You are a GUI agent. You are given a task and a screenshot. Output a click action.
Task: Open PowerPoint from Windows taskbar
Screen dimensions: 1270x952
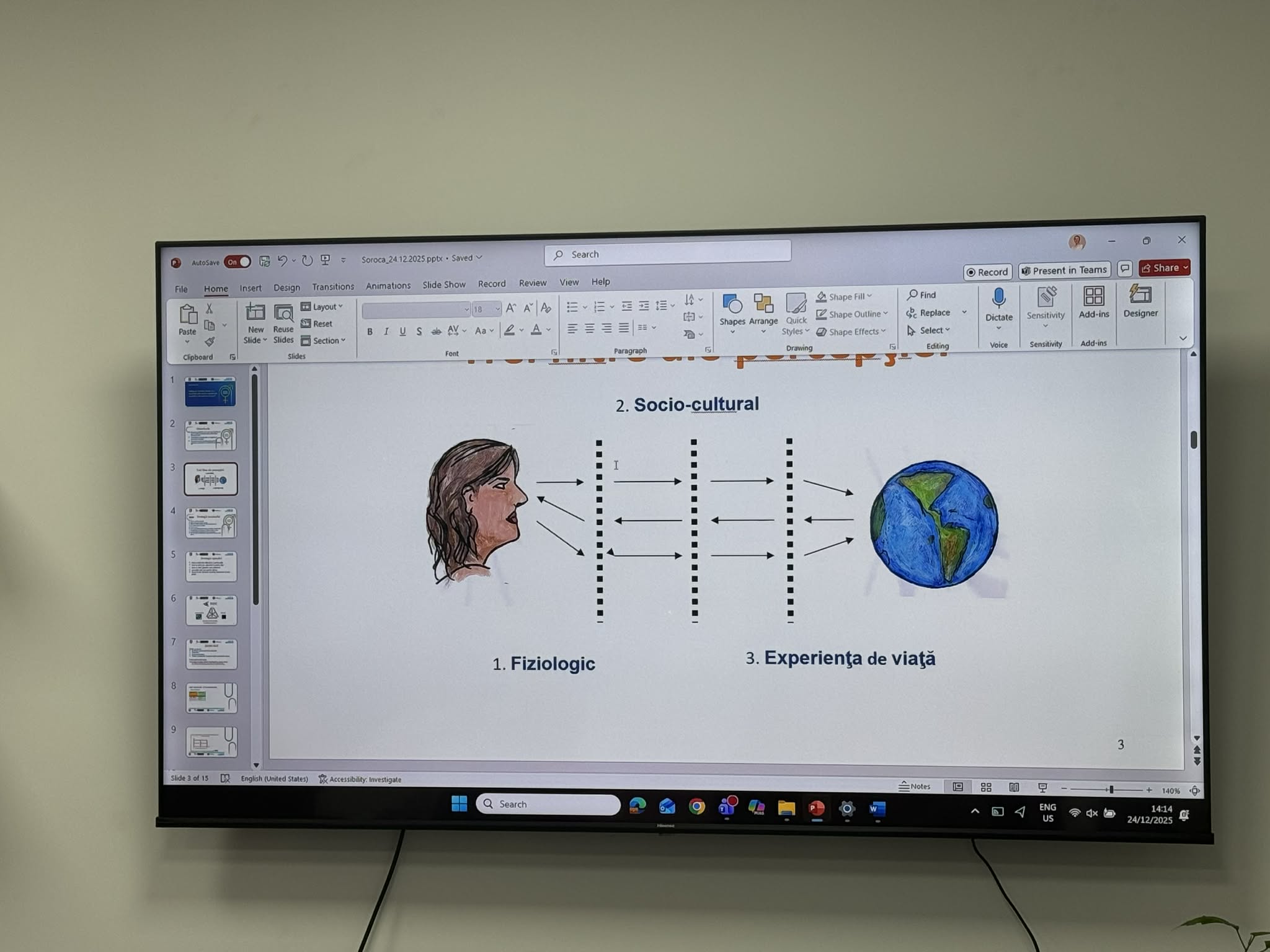point(816,808)
